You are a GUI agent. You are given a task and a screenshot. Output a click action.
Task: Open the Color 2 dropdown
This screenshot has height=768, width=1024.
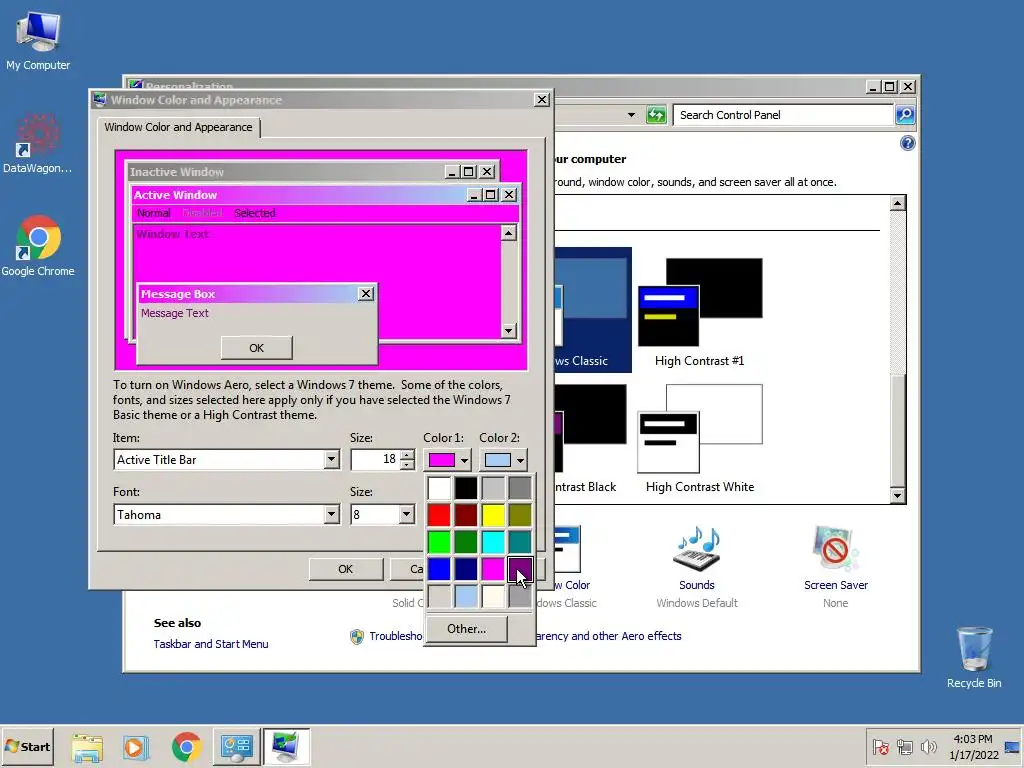(x=504, y=460)
